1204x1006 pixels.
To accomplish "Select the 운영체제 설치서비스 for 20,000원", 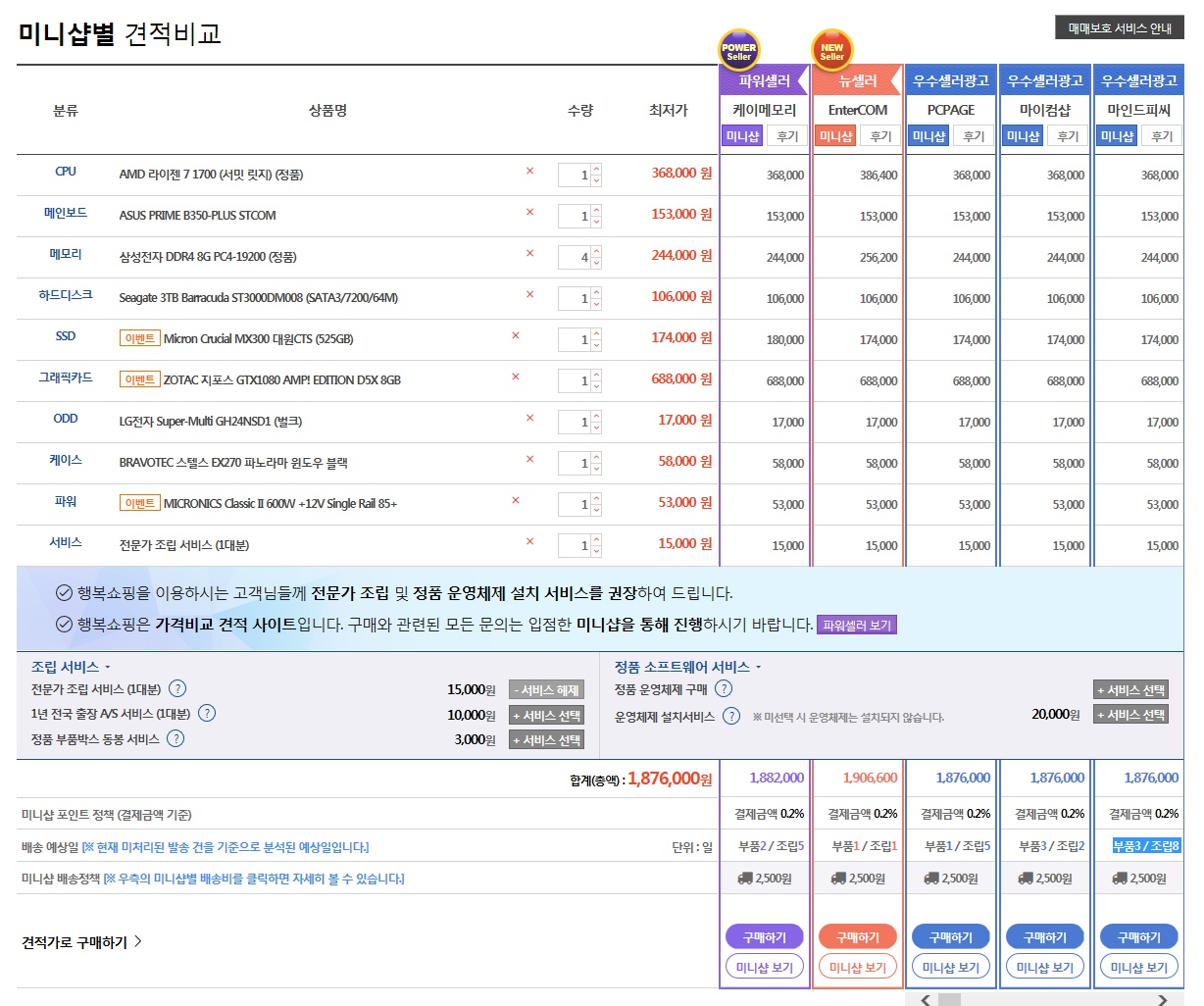I will coord(1131,715).
